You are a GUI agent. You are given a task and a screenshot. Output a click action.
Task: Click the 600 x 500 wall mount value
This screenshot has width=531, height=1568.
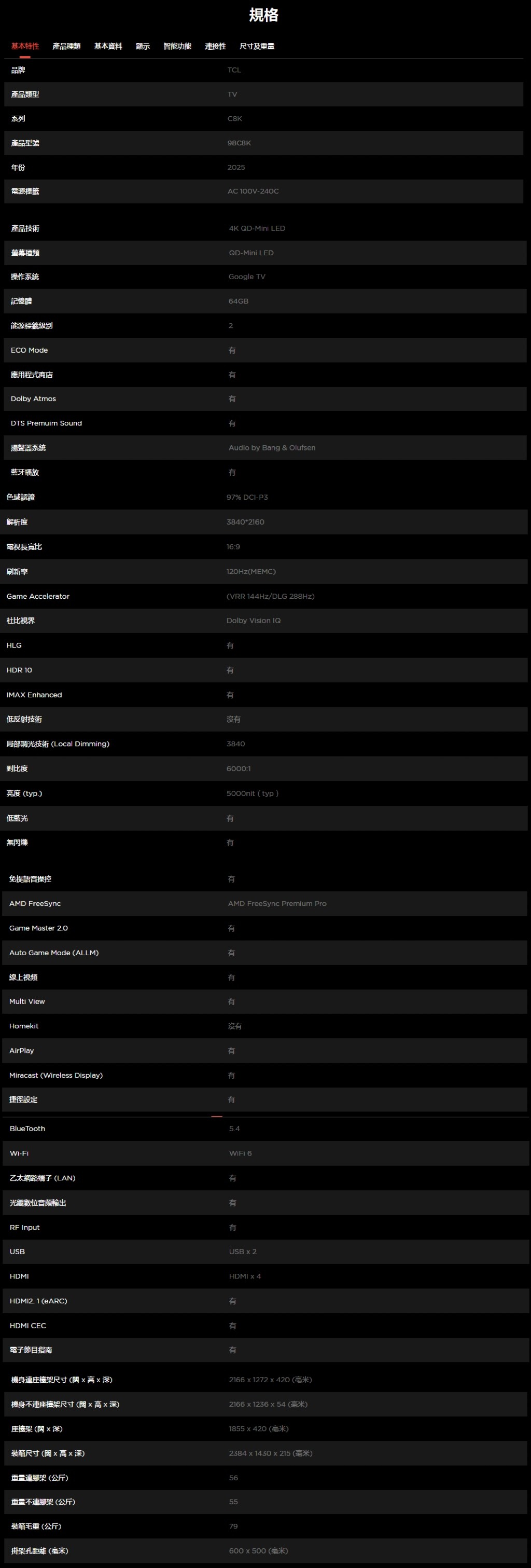point(259,1550)
